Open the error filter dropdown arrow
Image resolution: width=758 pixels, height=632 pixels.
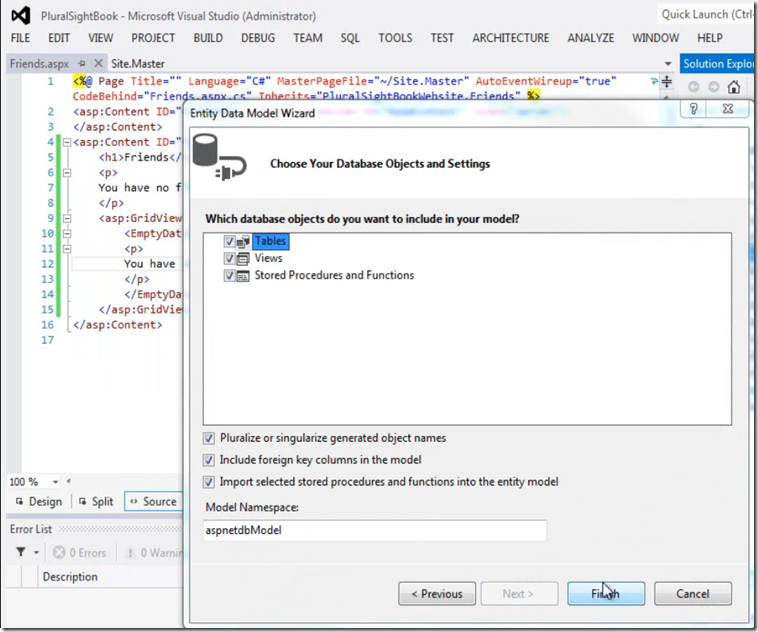coord(36,552)
